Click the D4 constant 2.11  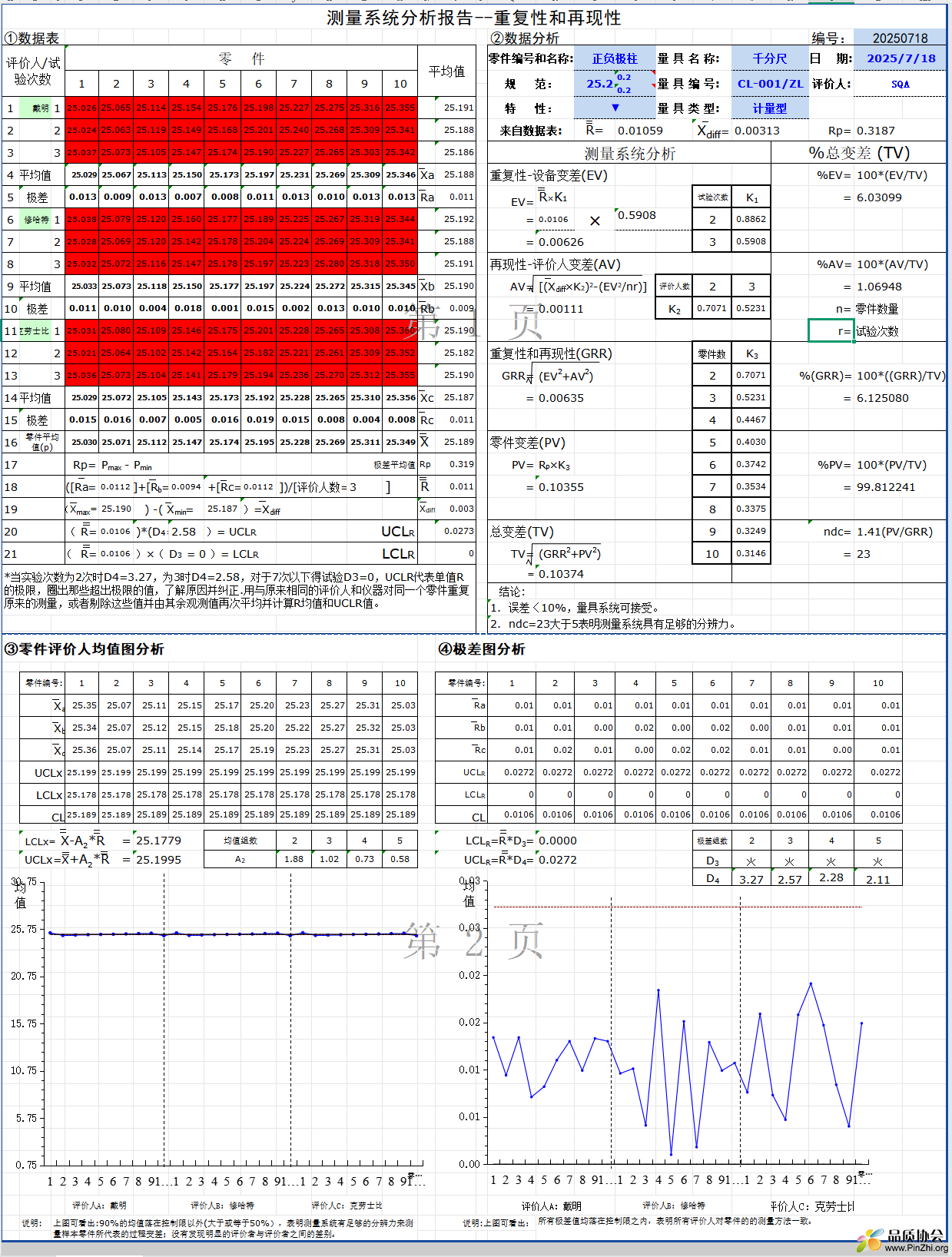pos(878,879)
